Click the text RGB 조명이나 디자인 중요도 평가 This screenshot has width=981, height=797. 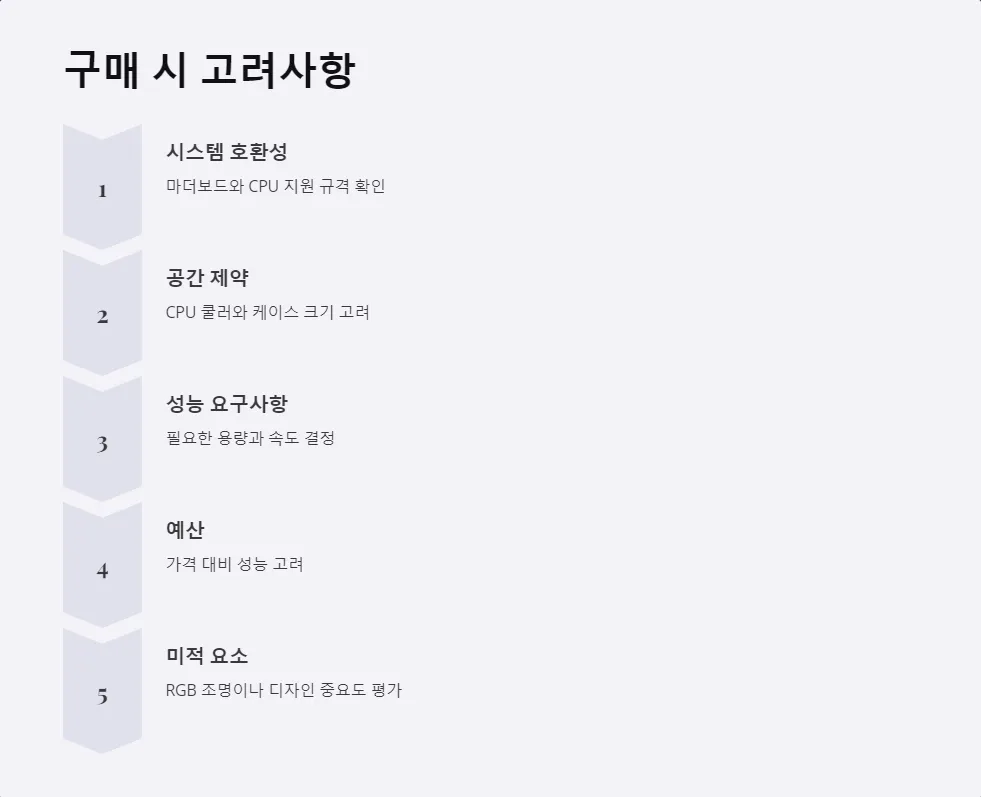coord(283,690)
